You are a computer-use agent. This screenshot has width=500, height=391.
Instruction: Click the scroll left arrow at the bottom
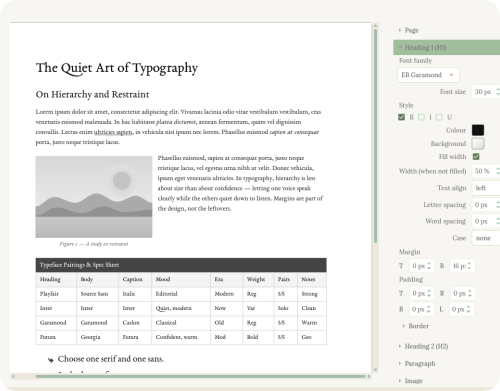[x=13, y=376]
